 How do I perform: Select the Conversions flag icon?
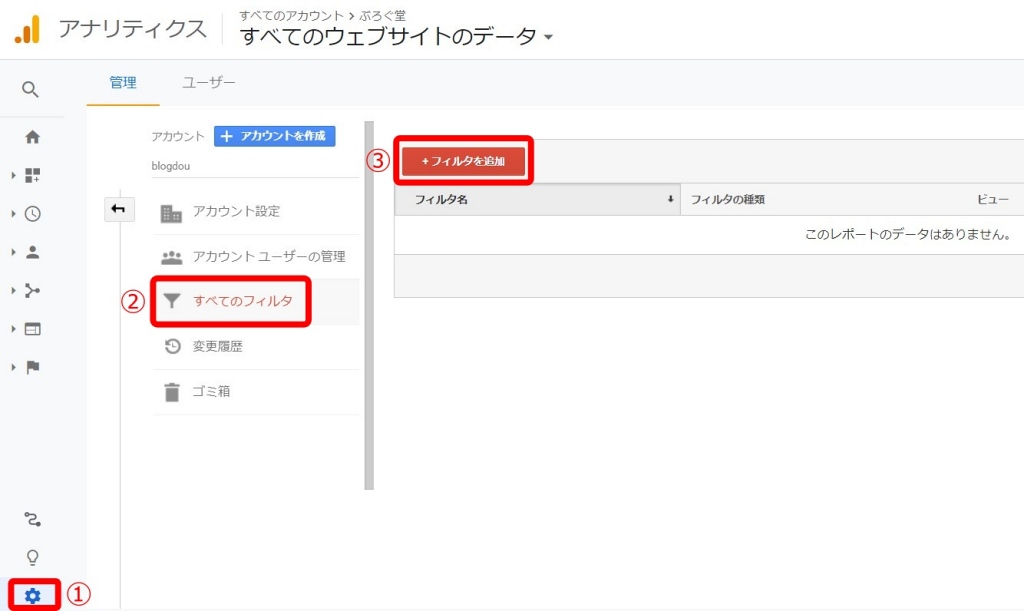point(31,364)
